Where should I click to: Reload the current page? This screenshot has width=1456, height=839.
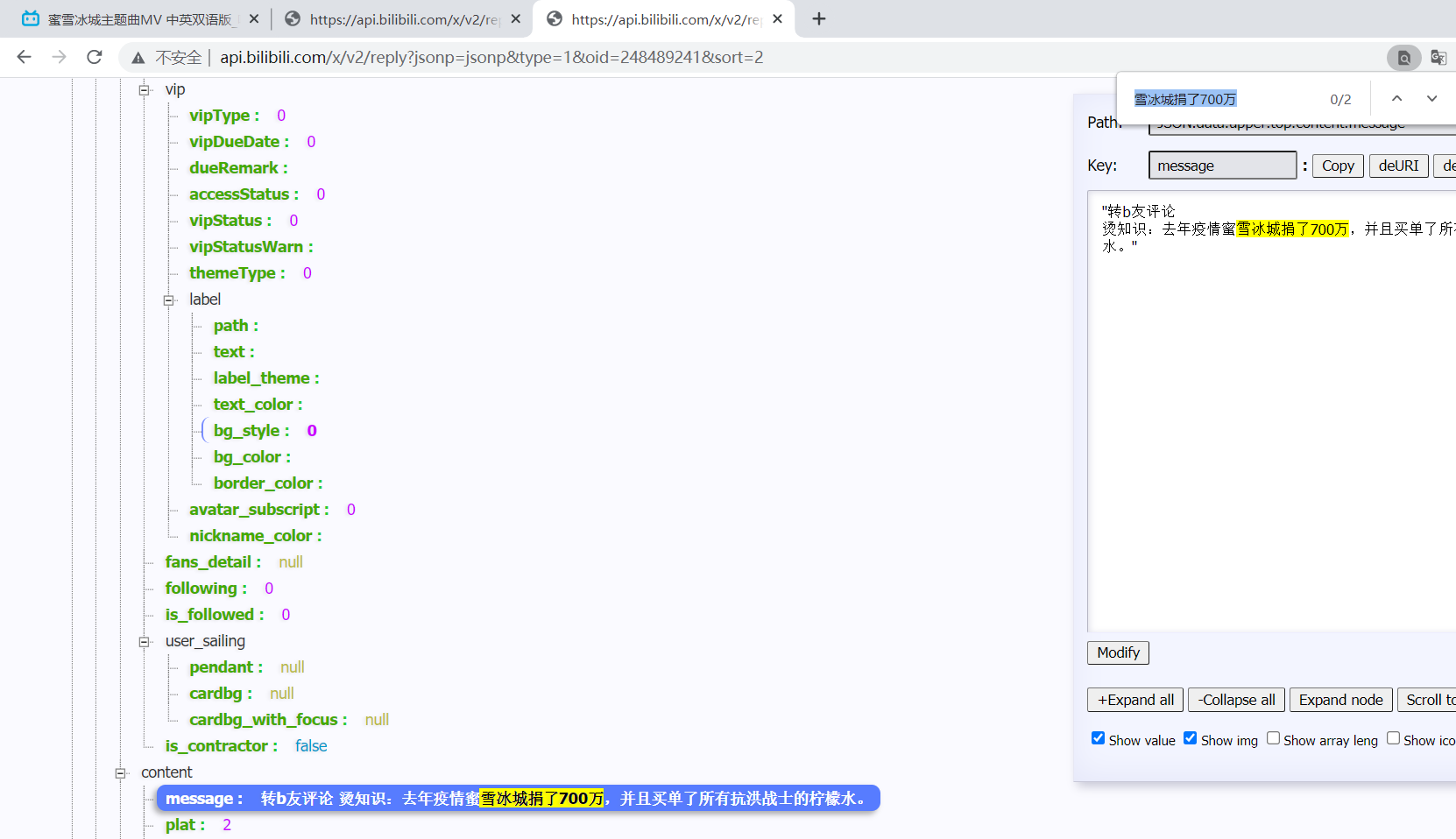point(95,57)
